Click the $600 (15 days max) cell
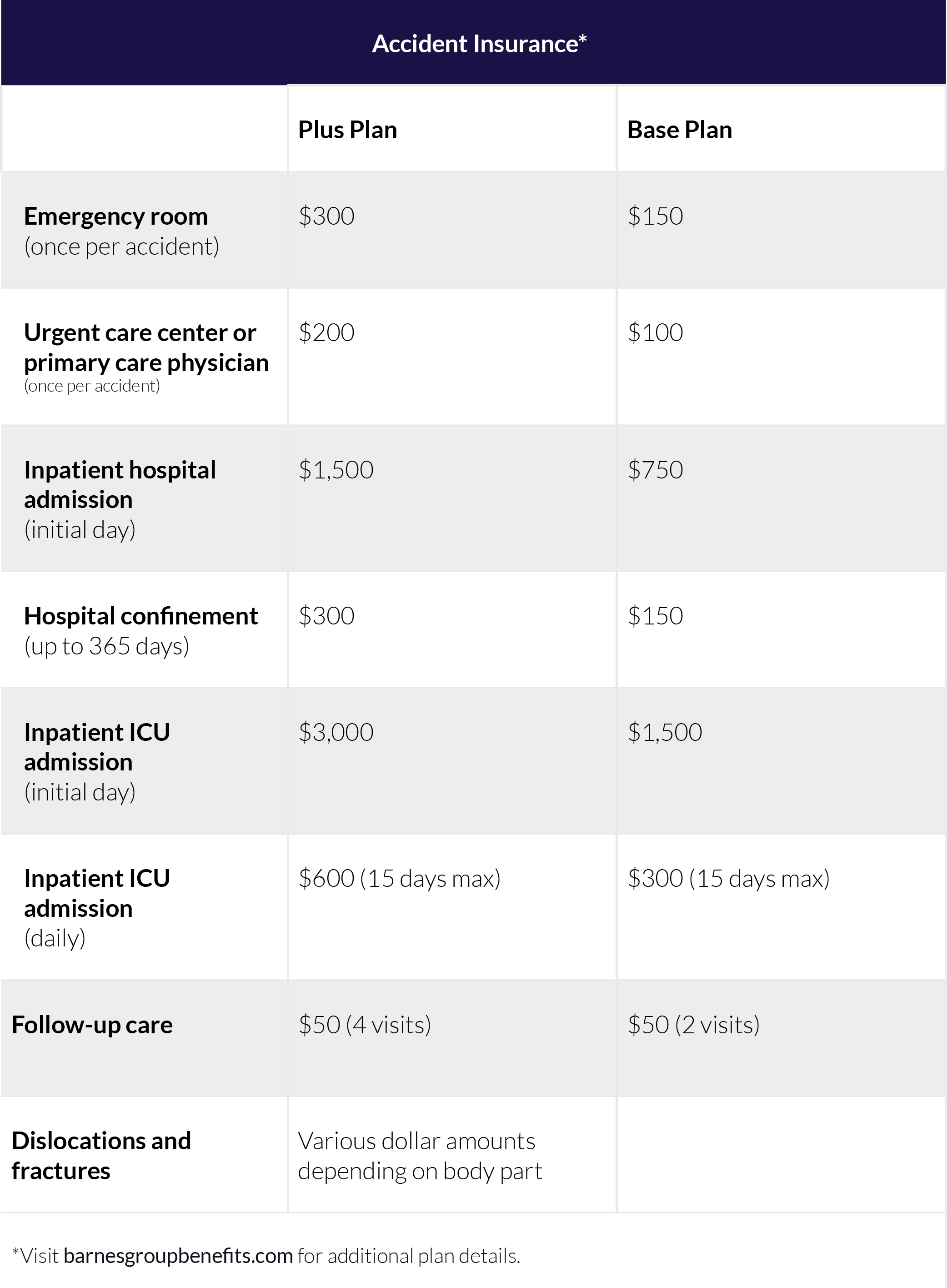The width and height of the screenshot is (947, 1288). pos(400,879)
